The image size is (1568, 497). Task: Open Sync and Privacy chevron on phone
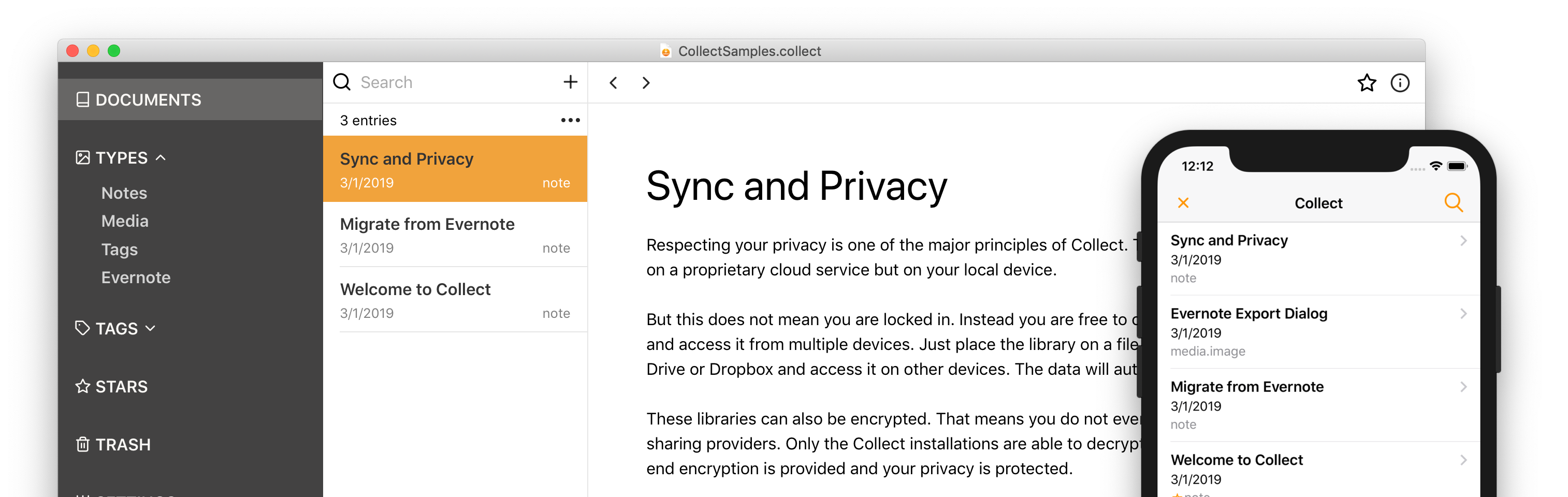coord(1463,241)
